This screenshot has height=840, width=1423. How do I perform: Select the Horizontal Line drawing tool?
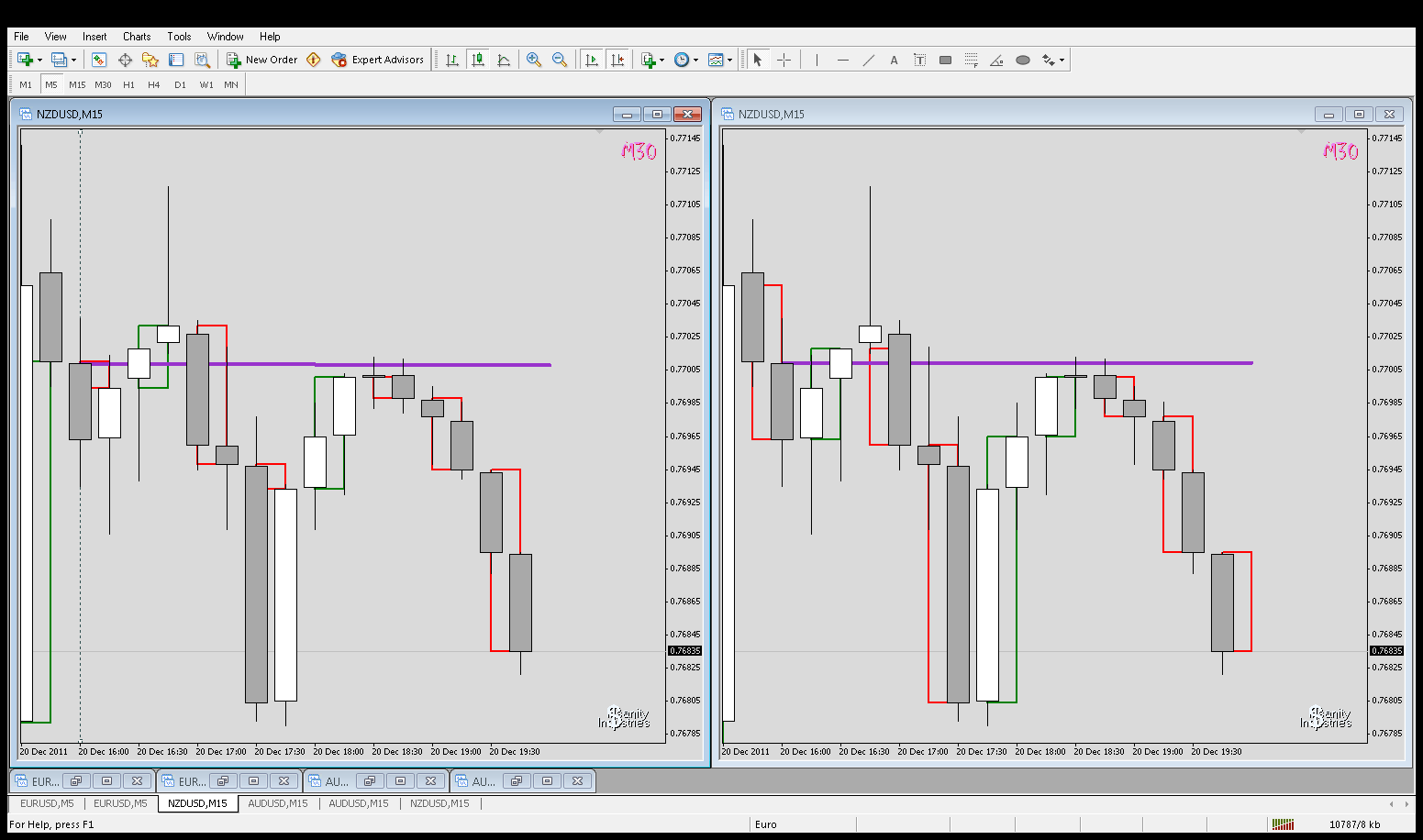pyautogui.click(x=843, y=60)
